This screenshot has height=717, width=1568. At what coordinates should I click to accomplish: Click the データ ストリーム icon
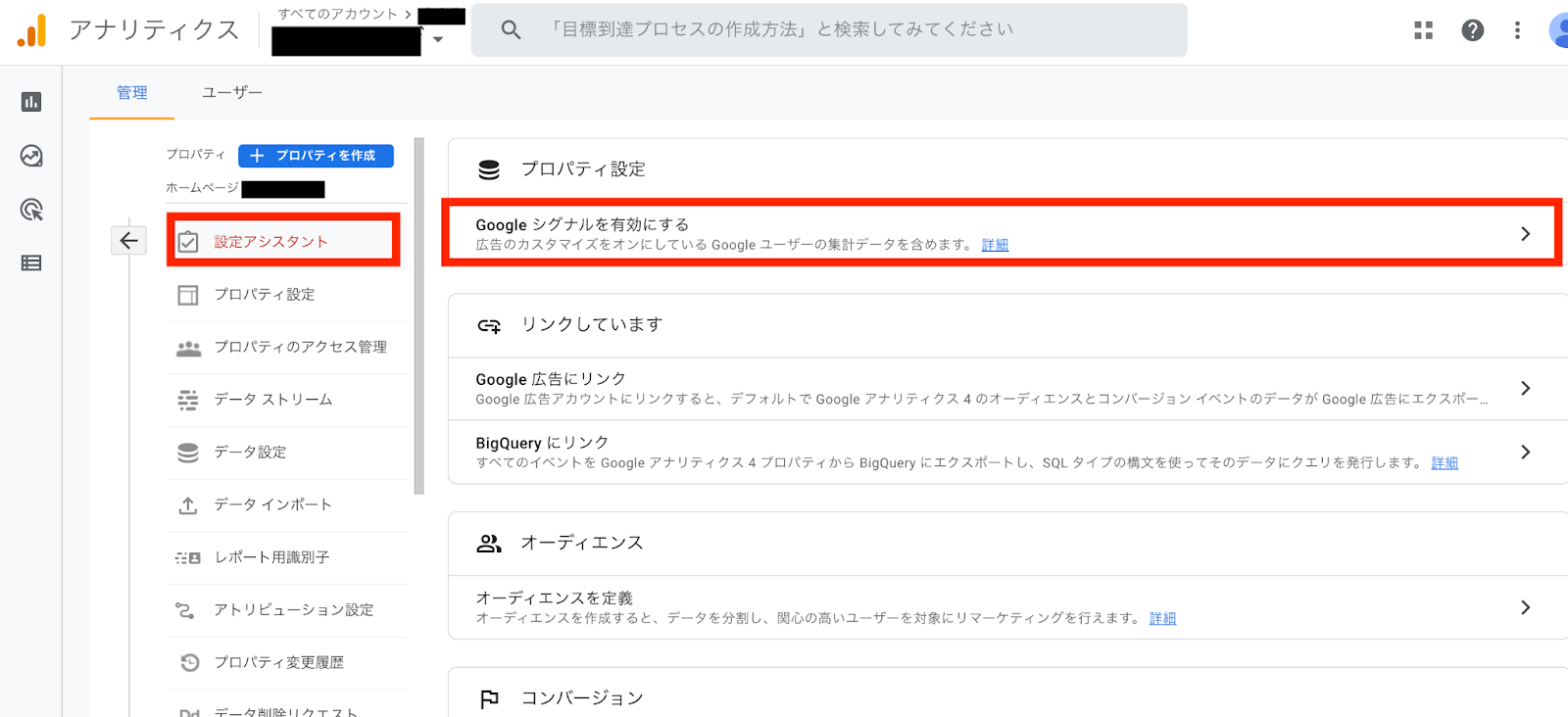pyautogui.click(x=188, y=400)
